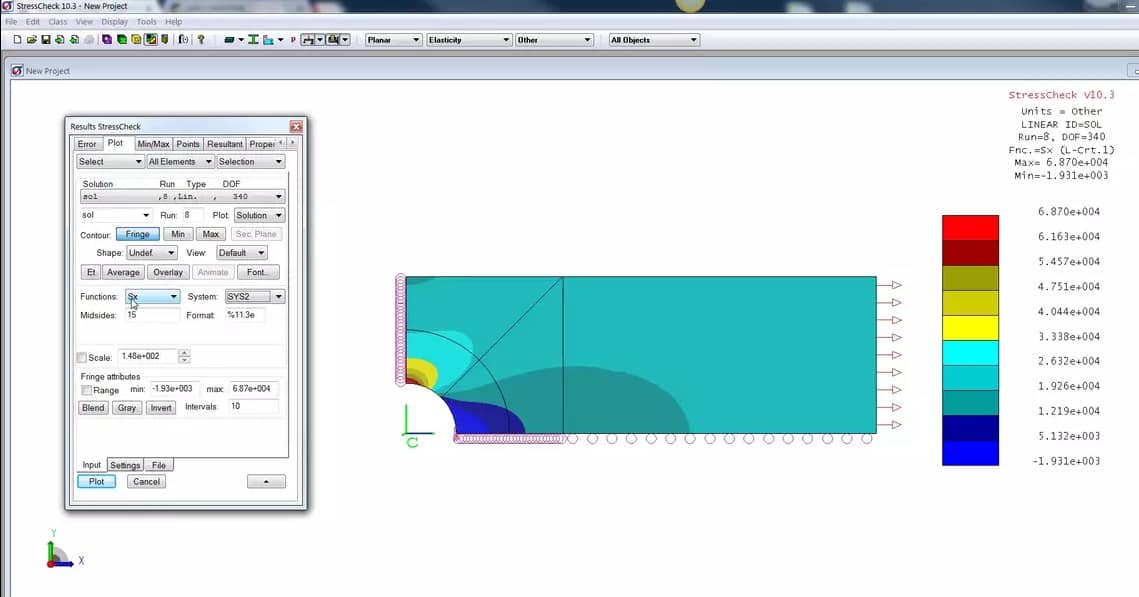Expand the solution run list row dropdown
The image size is (1139, 597).
(x=182, y=197)
